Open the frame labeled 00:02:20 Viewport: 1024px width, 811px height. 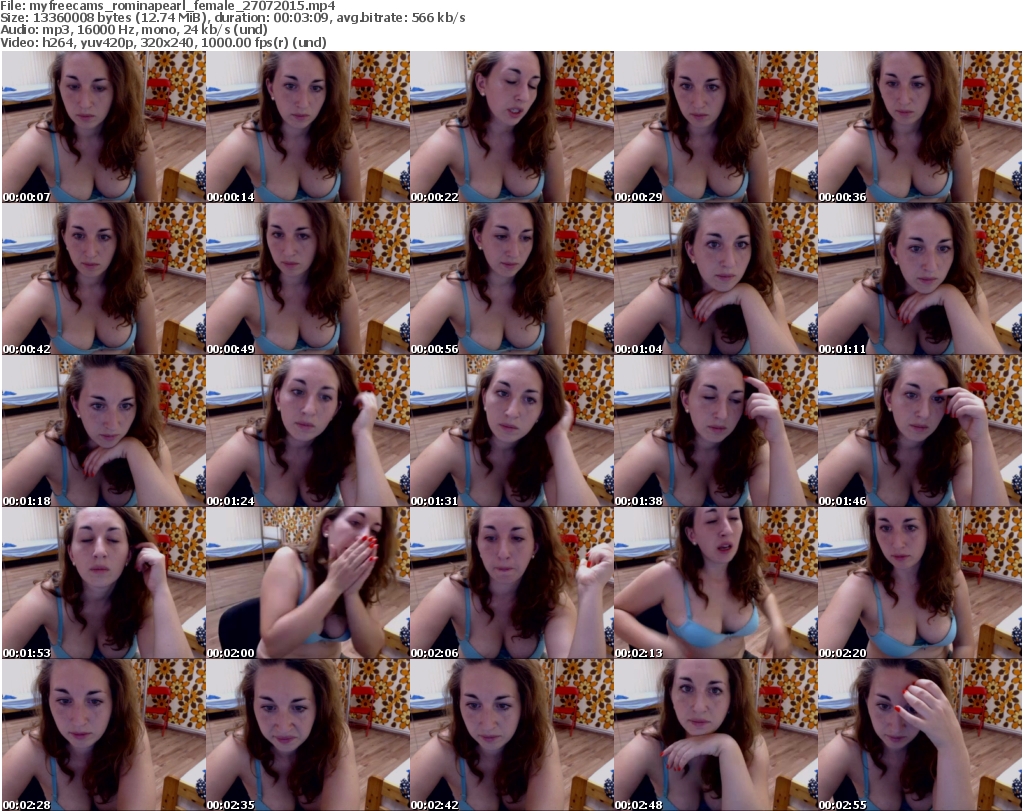click(920, 583)
